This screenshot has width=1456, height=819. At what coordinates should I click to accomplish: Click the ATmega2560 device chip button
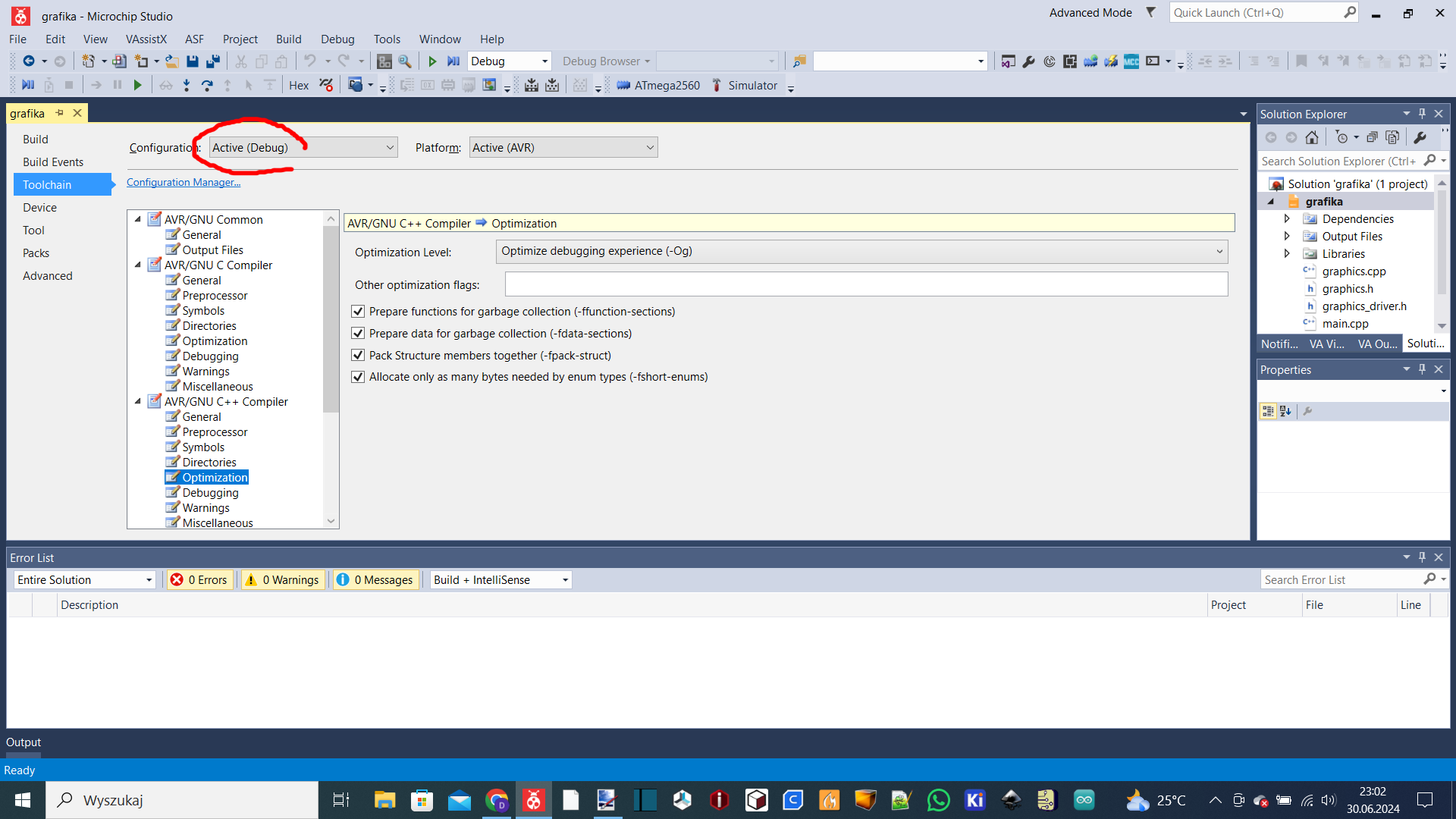point(658,86)
